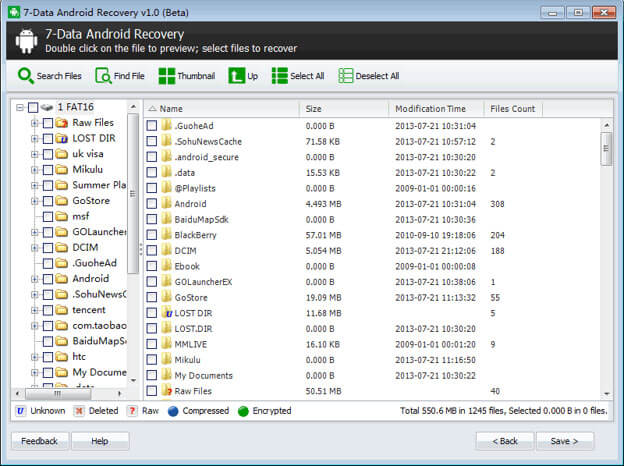This screenshot has width=626, height=466.
Task: Click the tree panel horizontal scrollbar thumb
Action: point(58,393)
